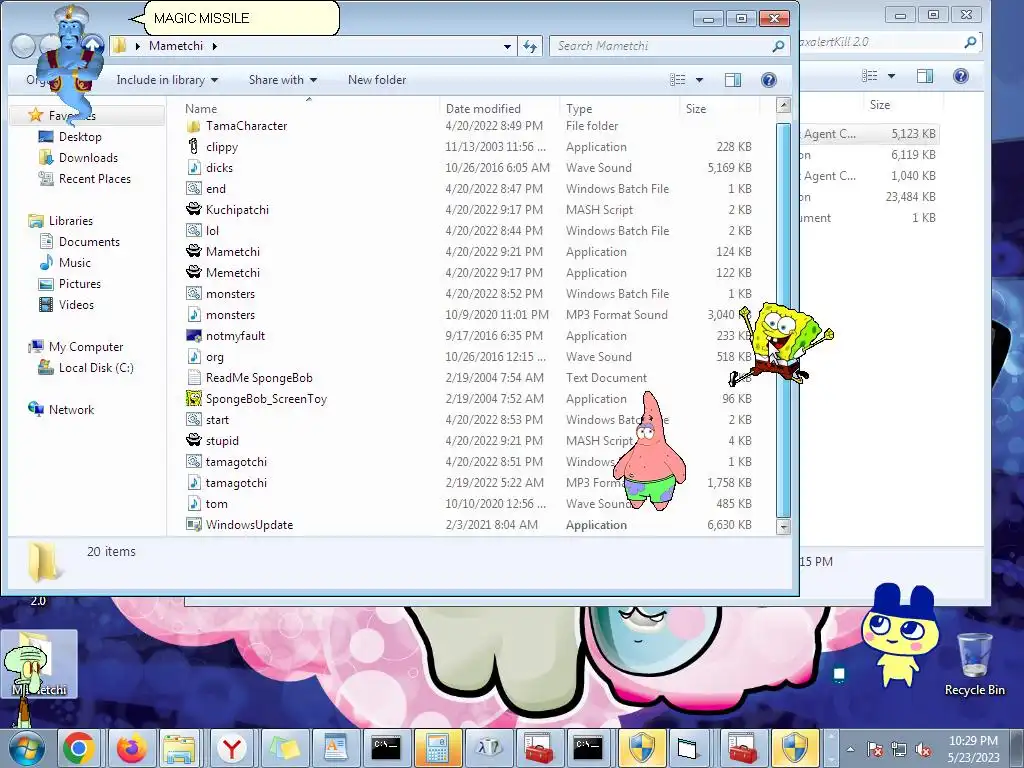The width and height of the screenshot is (1024, 768).
Task: Click the Search Mametchi field
Action: tap(667, 46)
